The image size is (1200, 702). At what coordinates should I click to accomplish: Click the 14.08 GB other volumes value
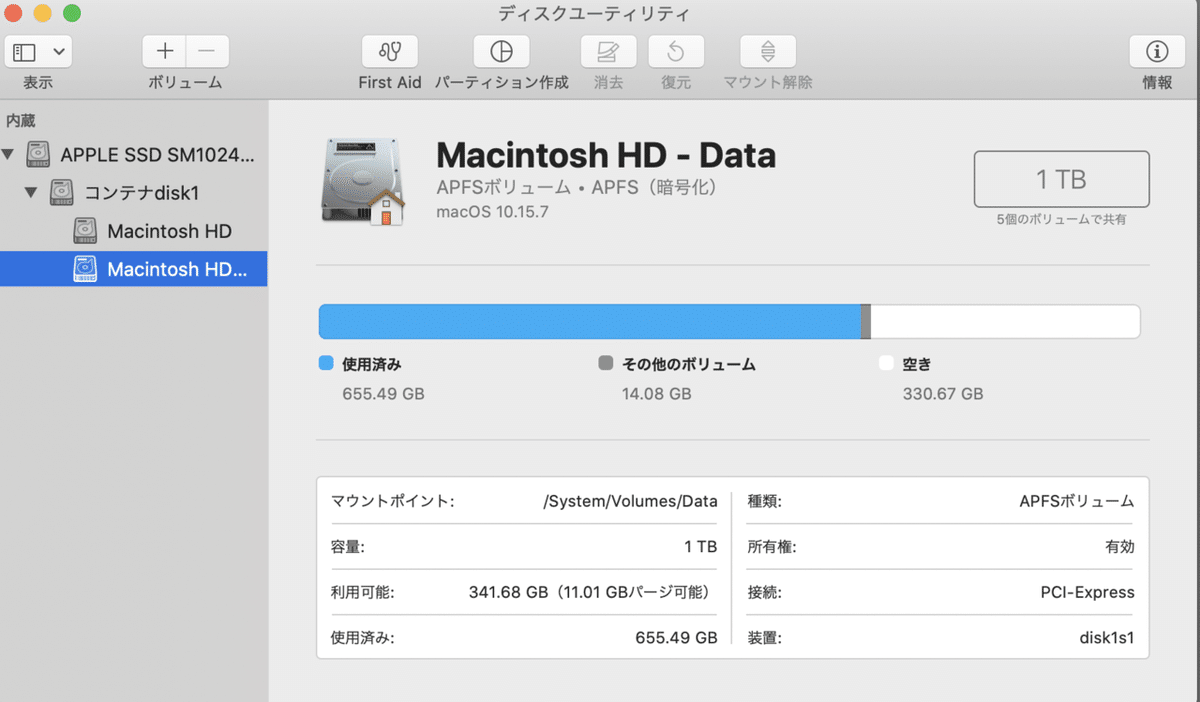(656, 394)
